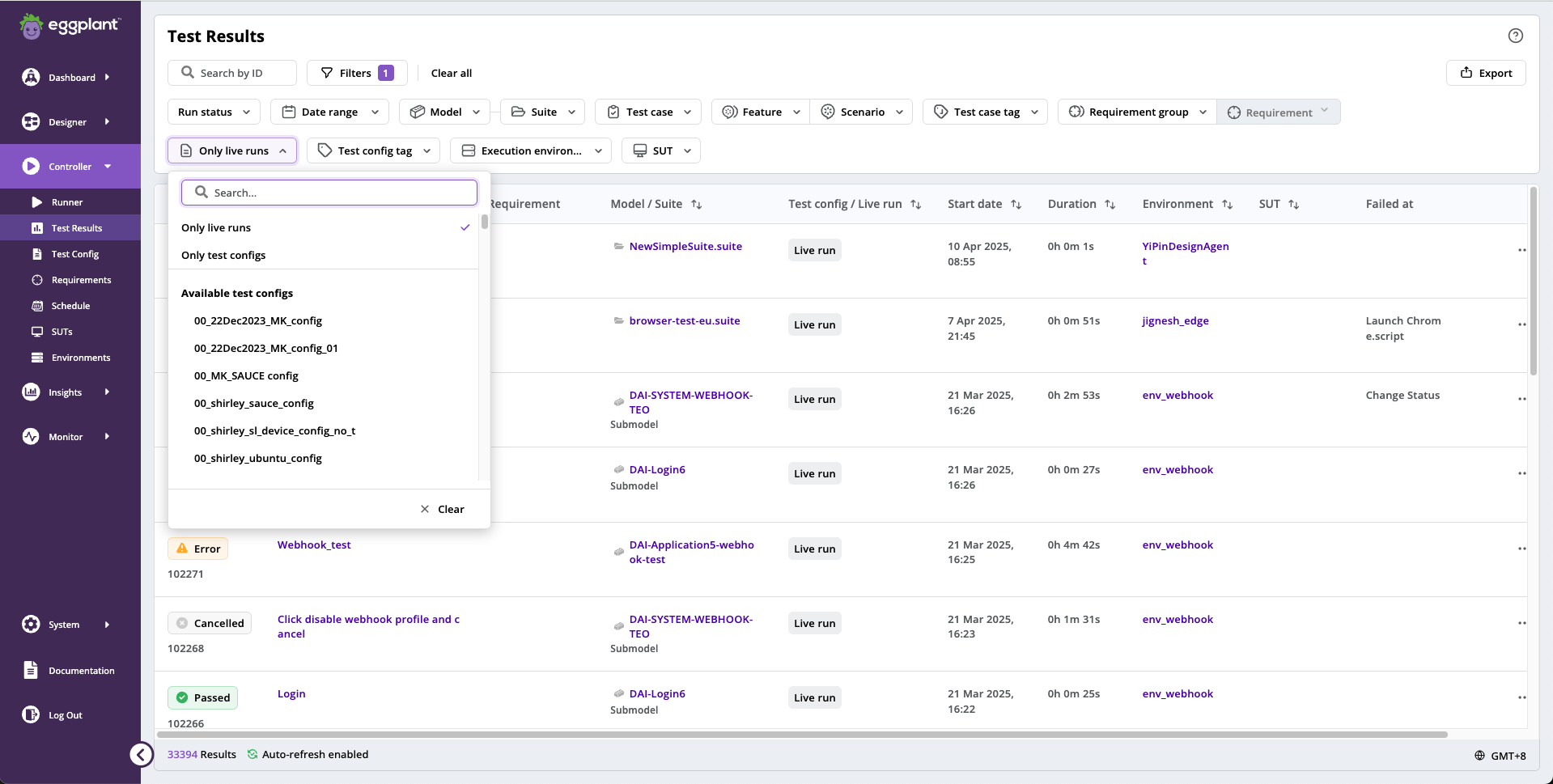Open the YiPinDesignAgent environment link
Screen dimensions: 1553x784
click(1186, 253)
